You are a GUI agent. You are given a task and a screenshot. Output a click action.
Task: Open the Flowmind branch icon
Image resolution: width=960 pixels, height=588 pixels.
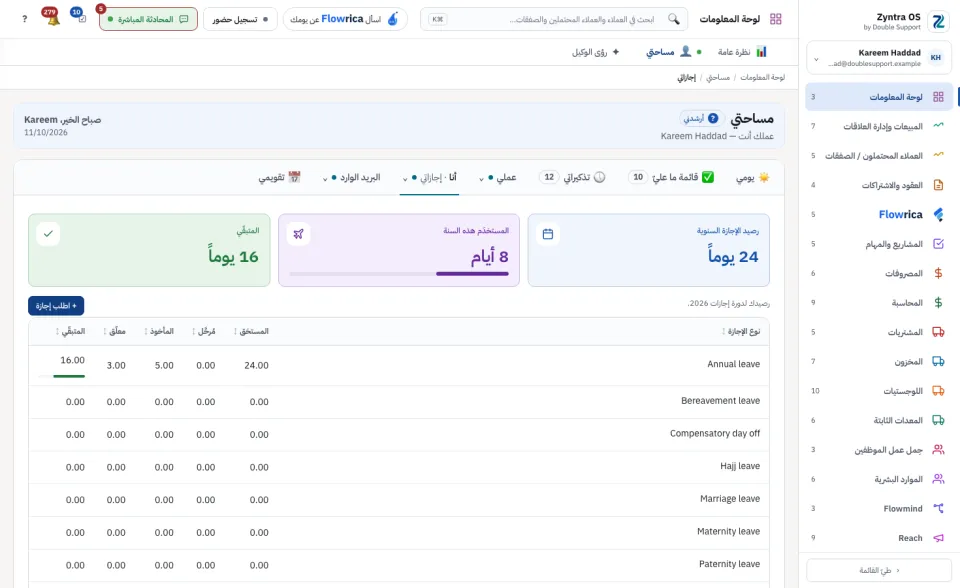938,508
